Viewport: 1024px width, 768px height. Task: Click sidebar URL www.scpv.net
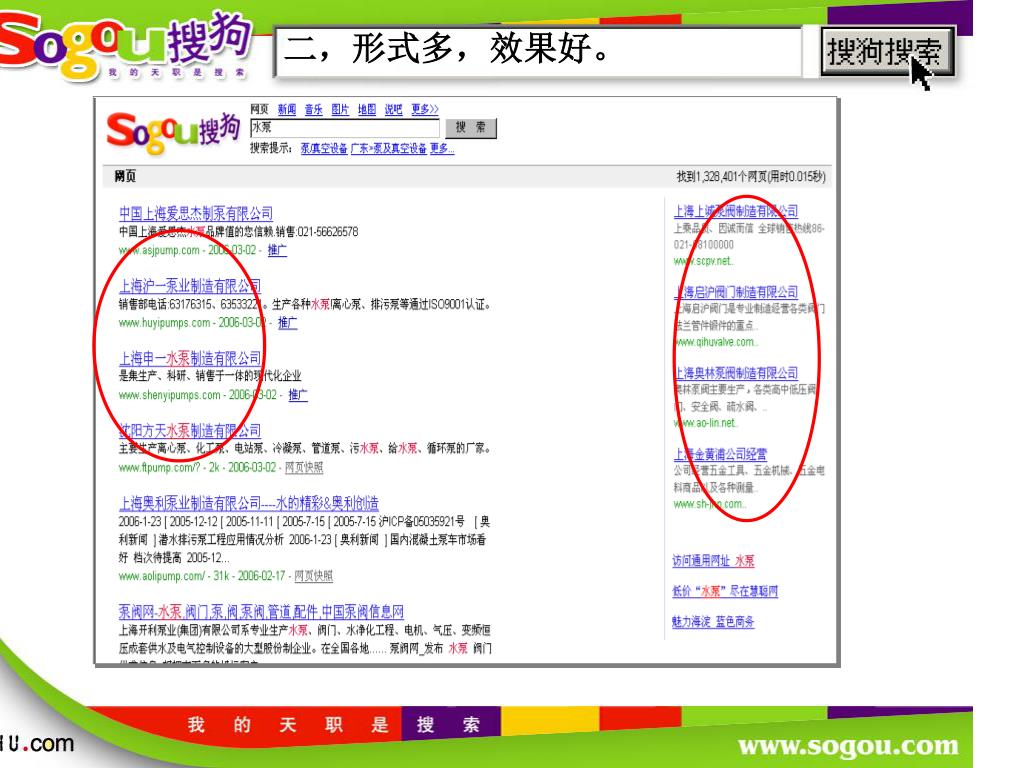tap(703, 261)
